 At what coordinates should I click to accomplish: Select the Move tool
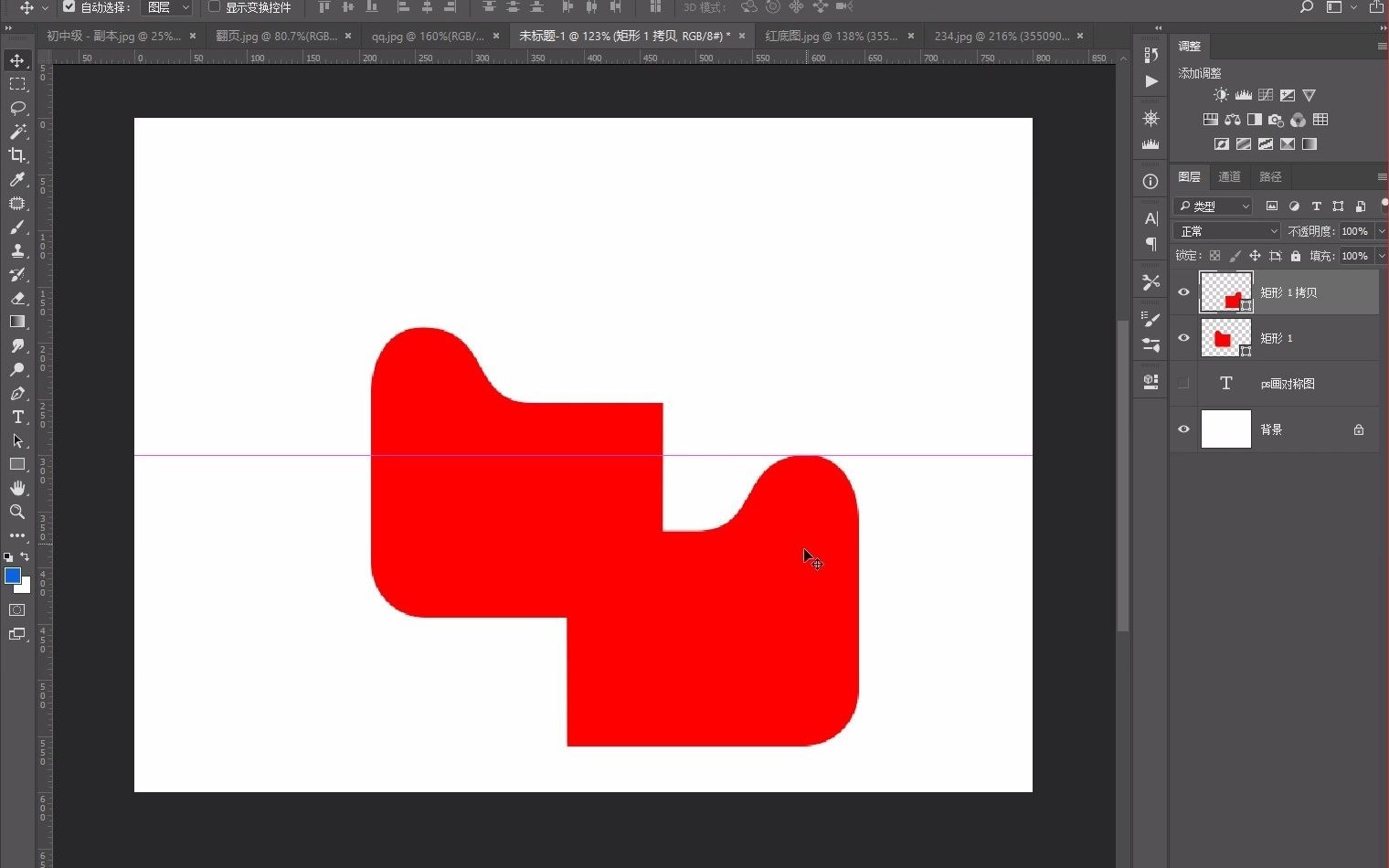pyautogui.click(x=17, y=60)
